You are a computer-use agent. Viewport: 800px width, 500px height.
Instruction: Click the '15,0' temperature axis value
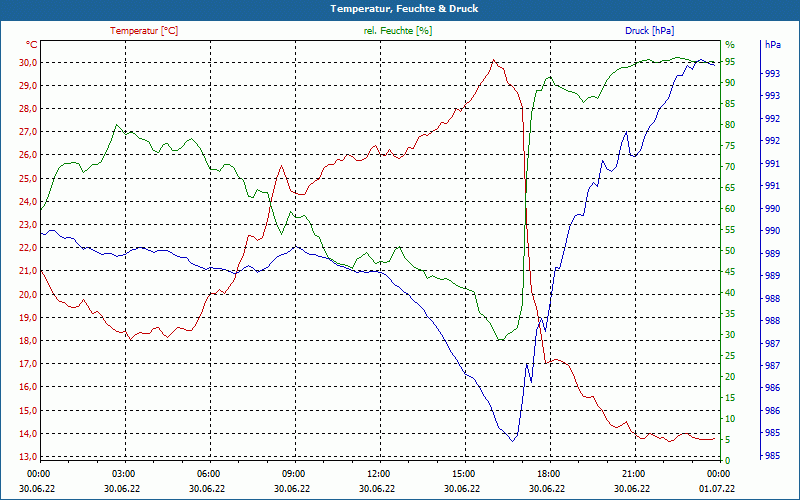tap(28, 410)
